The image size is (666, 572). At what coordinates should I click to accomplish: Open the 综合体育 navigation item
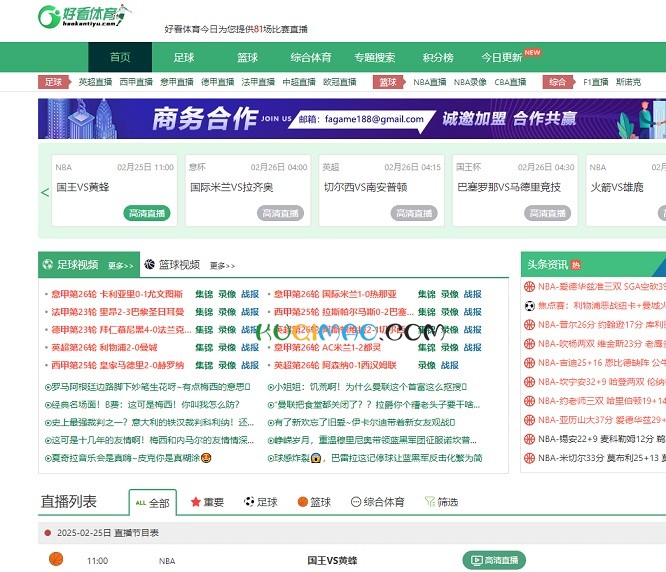tap(311, 57)
